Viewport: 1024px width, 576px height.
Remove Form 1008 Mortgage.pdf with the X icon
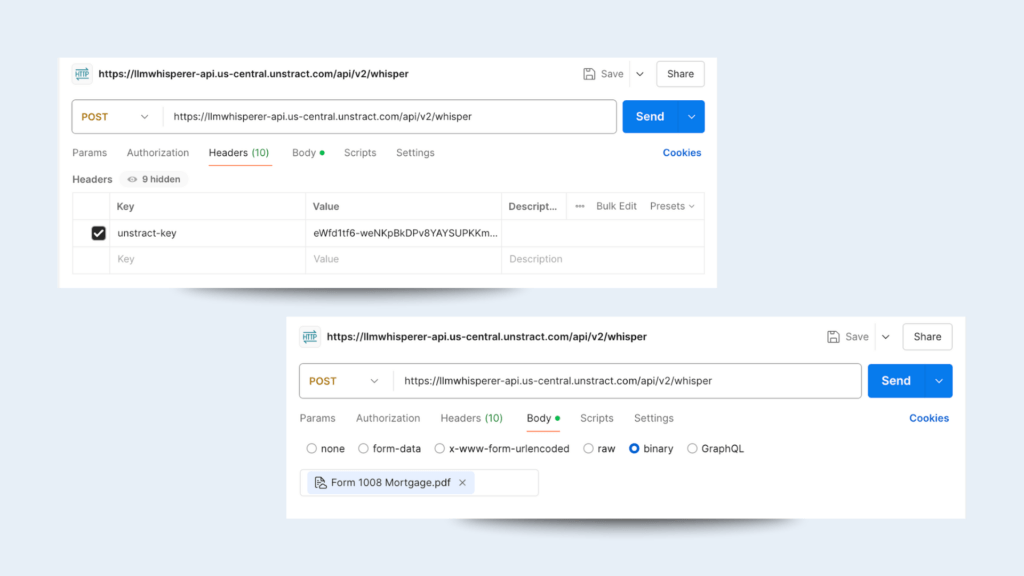pos(462,482)
